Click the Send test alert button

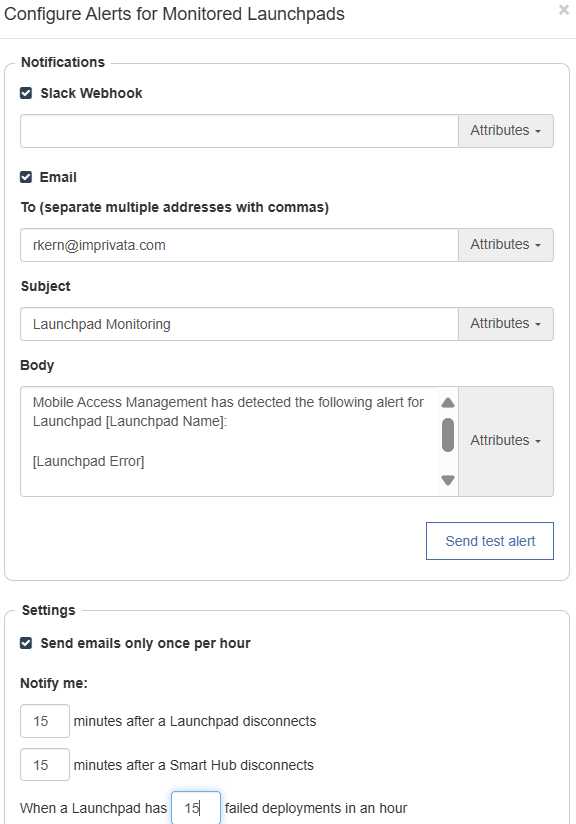490,541
